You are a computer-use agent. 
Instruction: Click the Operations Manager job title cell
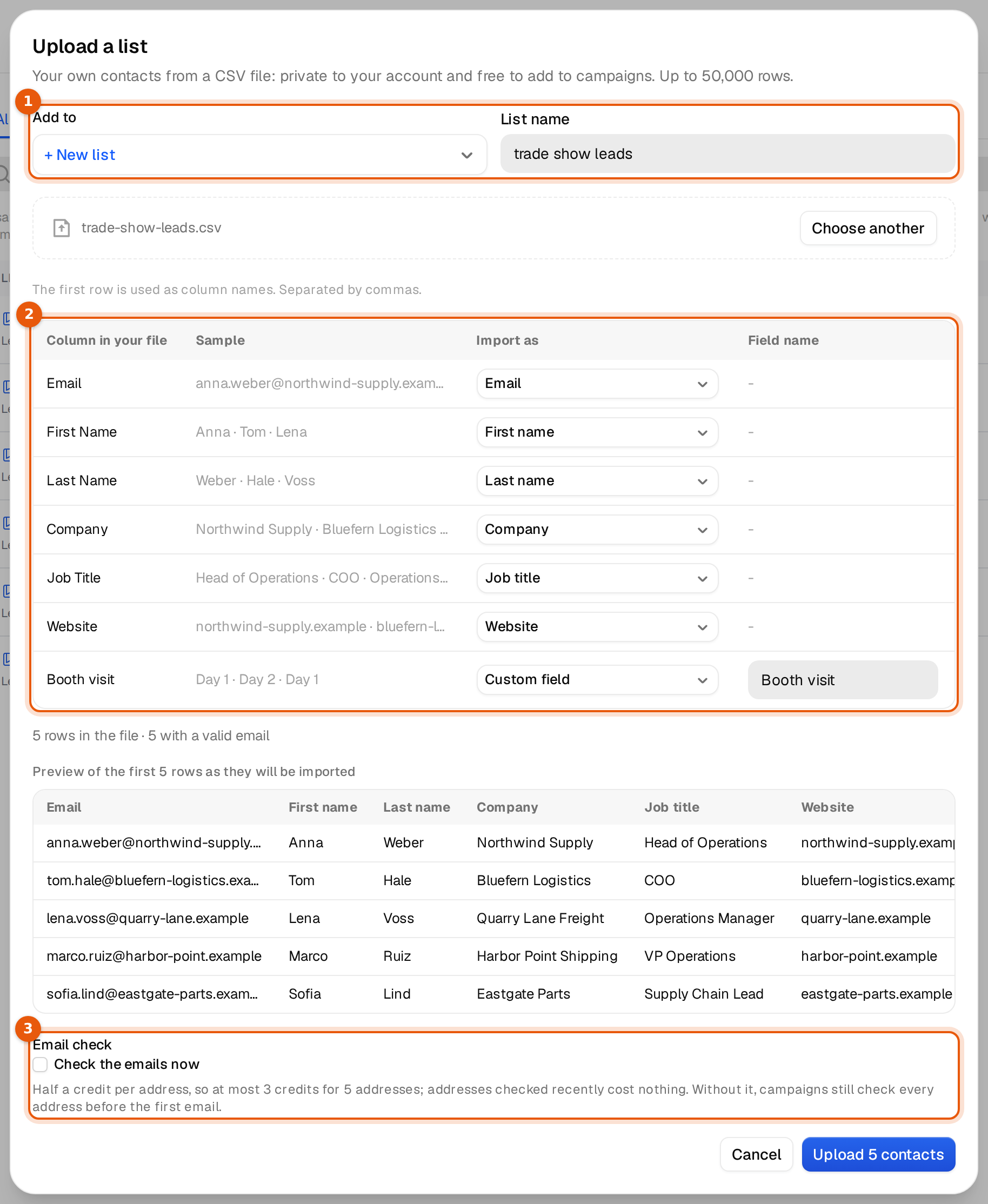point(709,918)
